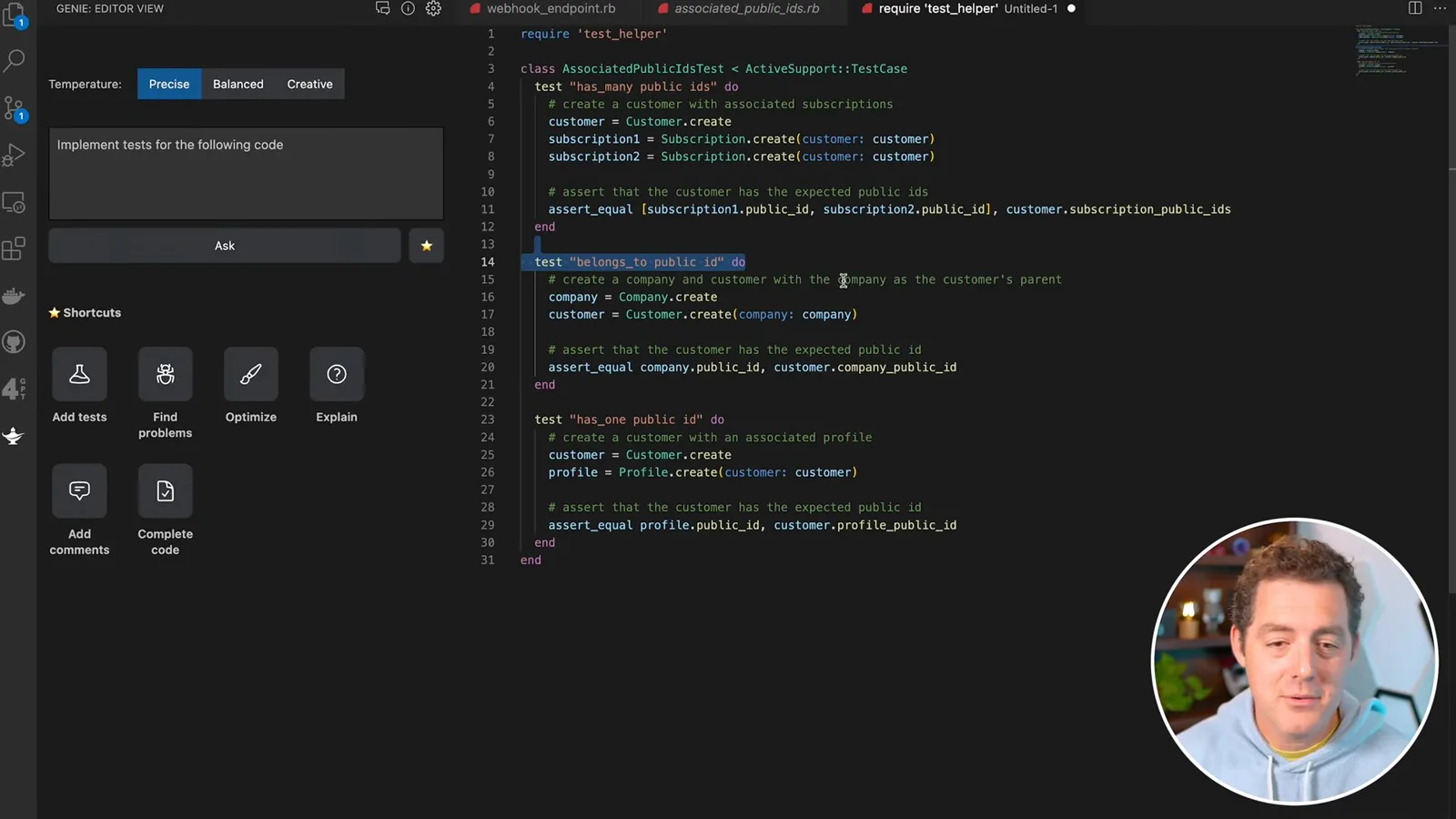The height and width of the screenshot is (819, 1456).
Task: Click the info icon in Genie header
Action: [408, 8]
